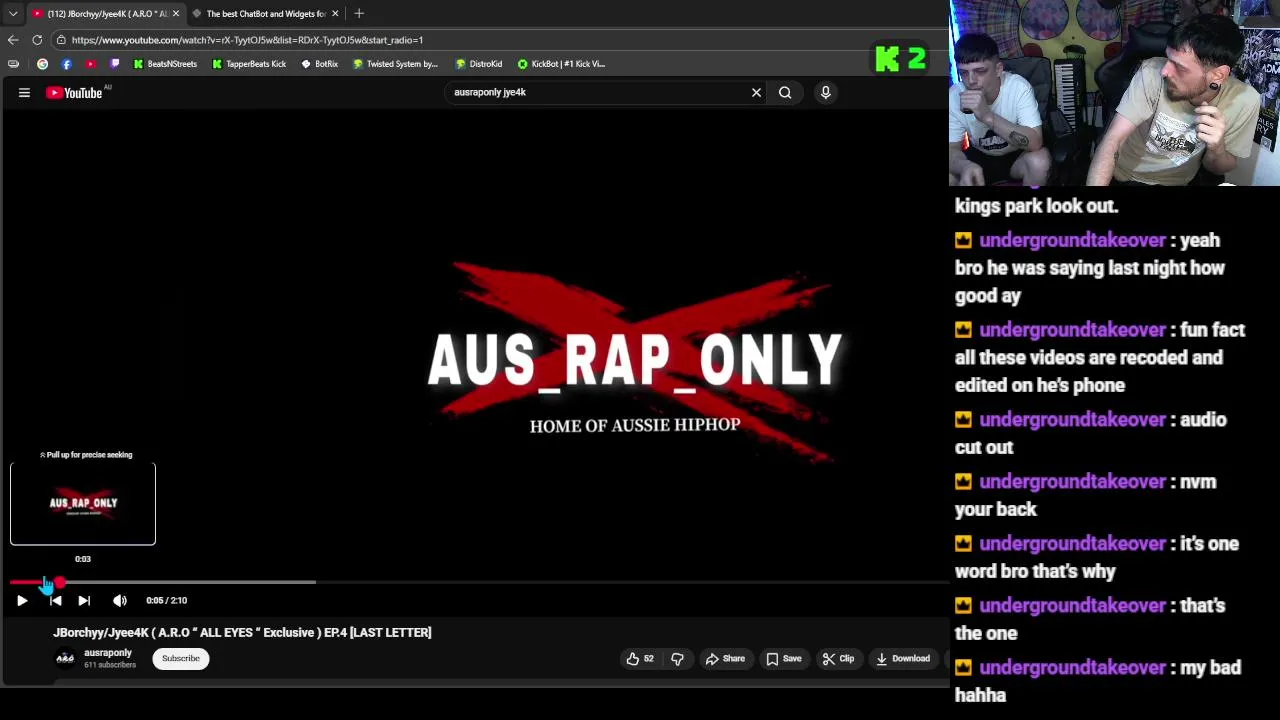
Task: Click the 0:05 / 2:10 time display
Action: click(x=166, y=600)
